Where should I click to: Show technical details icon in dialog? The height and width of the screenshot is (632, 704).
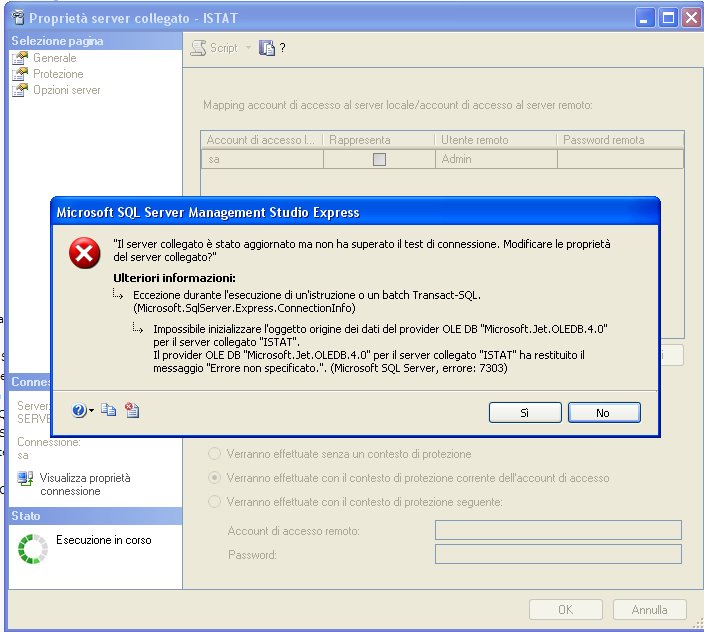[132, 410]
